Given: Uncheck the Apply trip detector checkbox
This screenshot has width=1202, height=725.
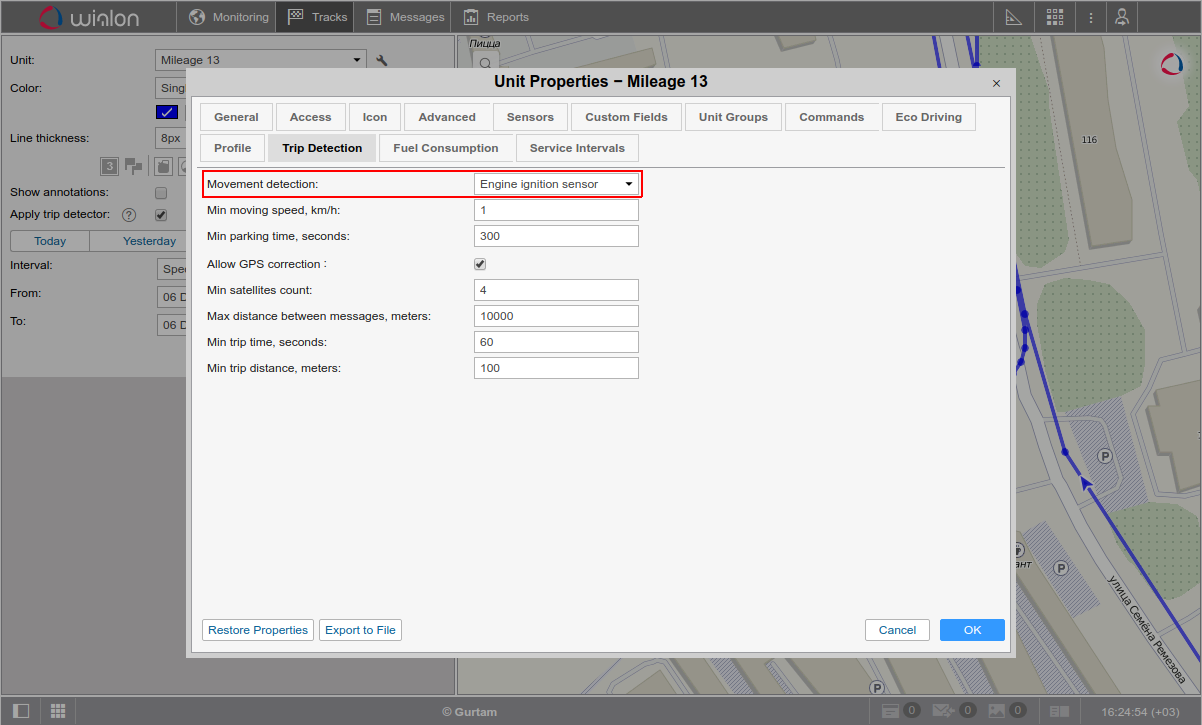Looking at the screenshot, I should click(160, 215).
